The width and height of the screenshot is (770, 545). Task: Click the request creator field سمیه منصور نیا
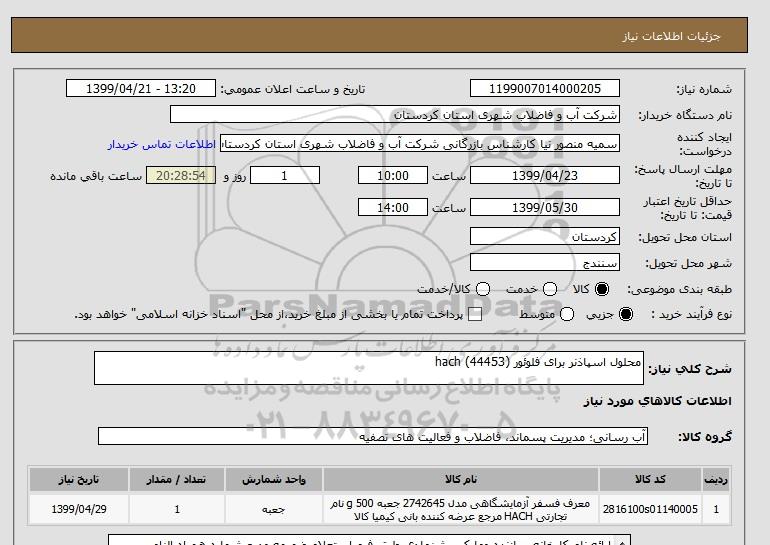(420, 144)
